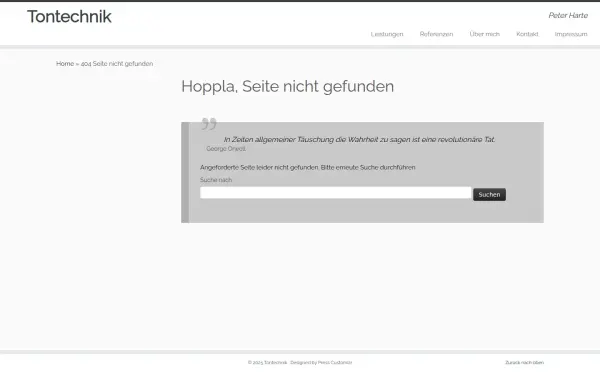This screenshot has height=375, width=600.
Task: Click the Zurück nach oben link
Action: [524, 362]
